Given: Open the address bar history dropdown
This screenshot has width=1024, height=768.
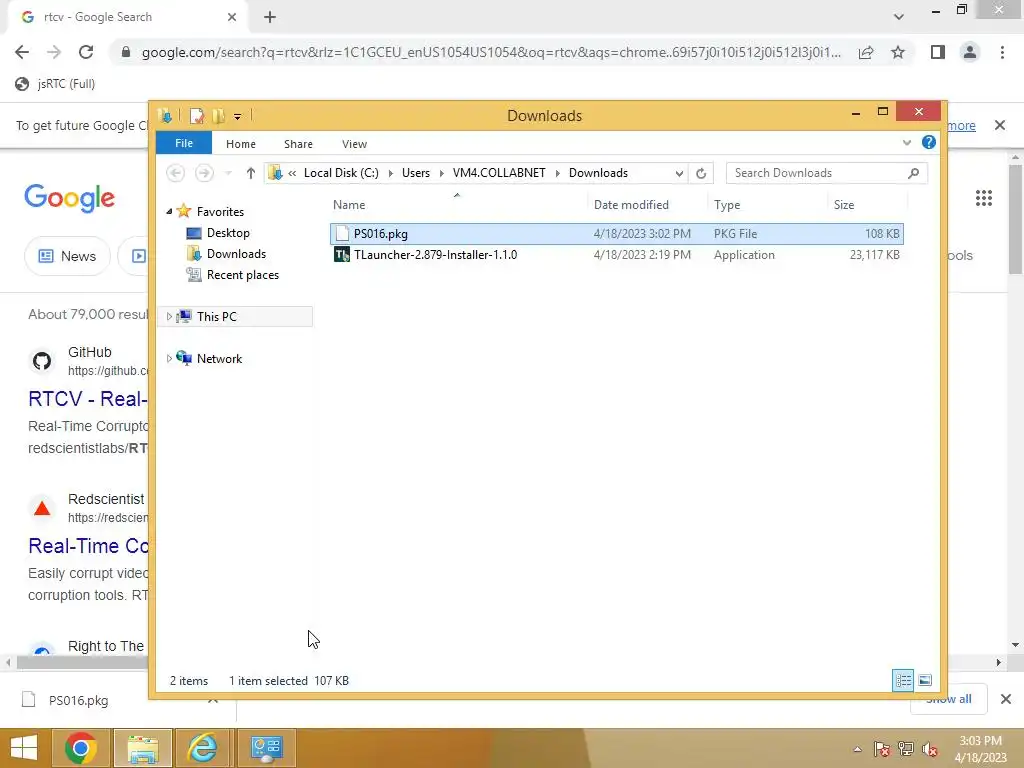Looking at the screenshot, I should (x=679, y=173).
